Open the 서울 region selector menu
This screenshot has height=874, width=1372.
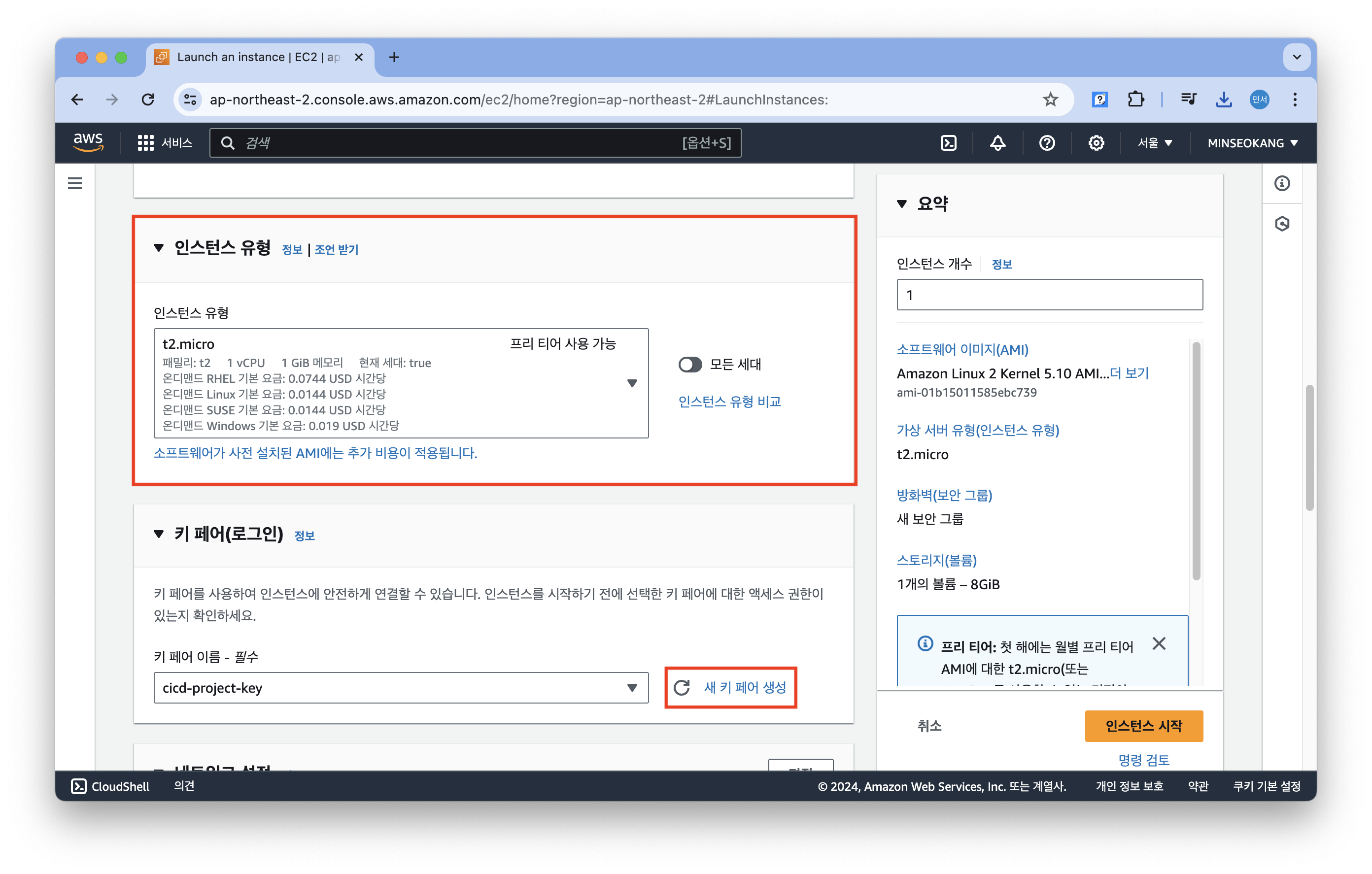tap(1154, 143)
